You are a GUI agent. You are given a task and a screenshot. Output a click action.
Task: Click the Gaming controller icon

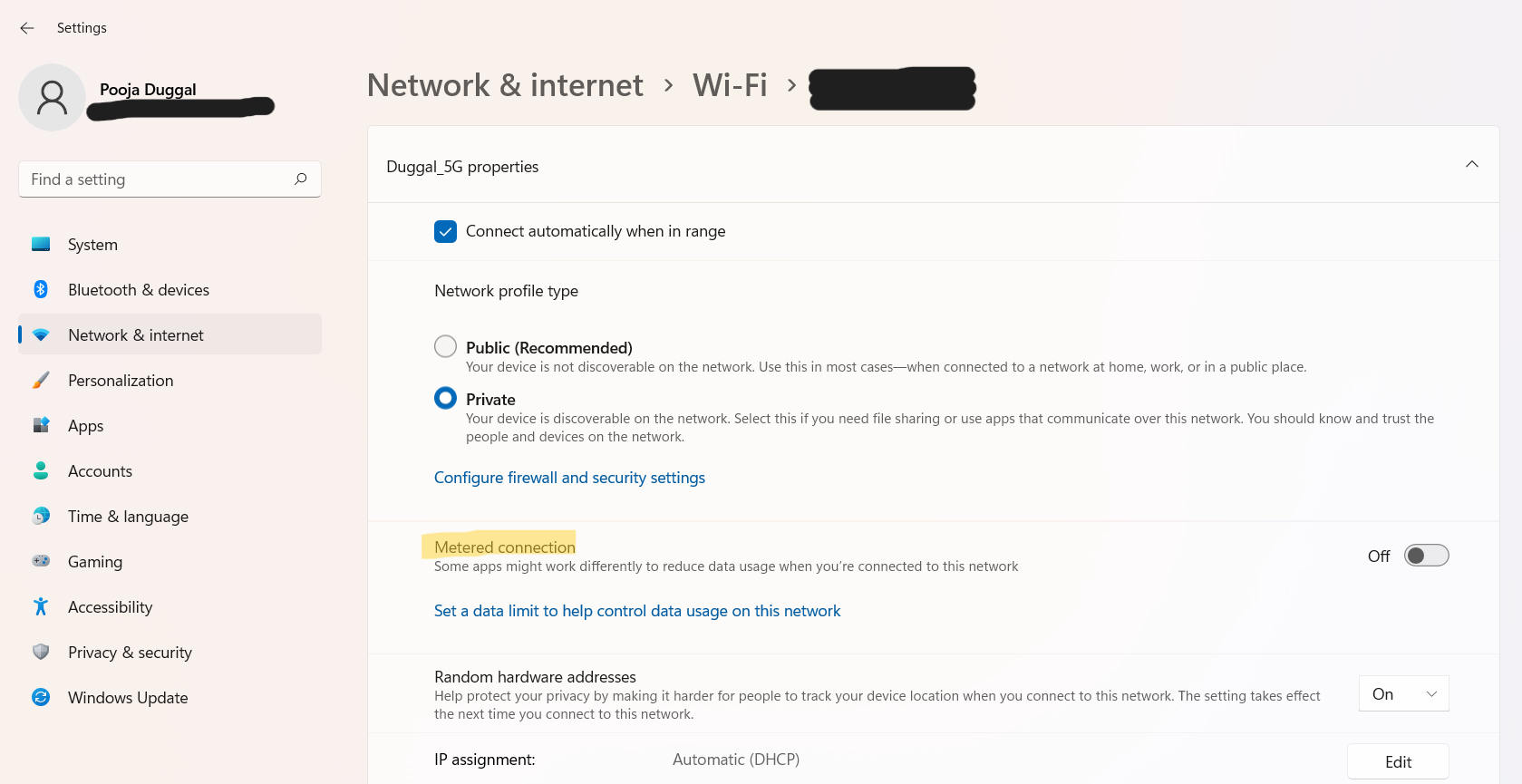coord(41,561)
